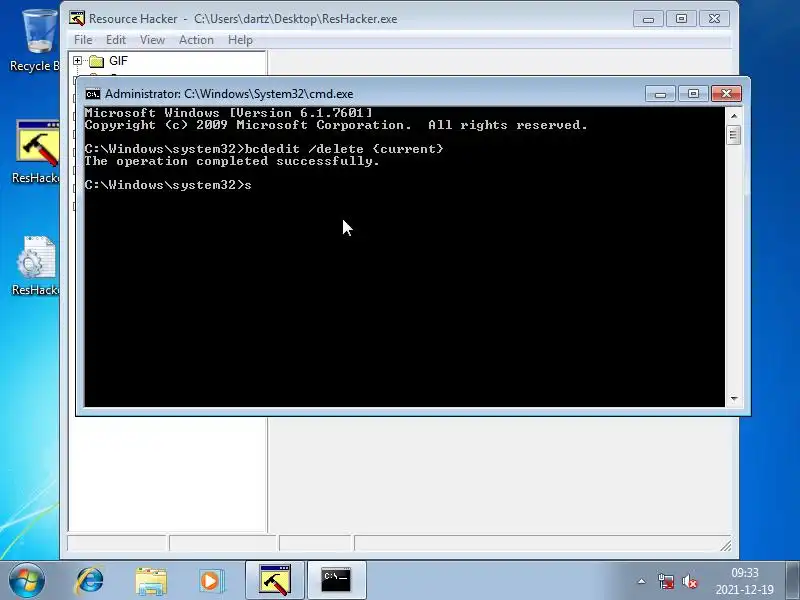
Task: Switch to cmd.exe taskbar button
Action: coord(336,580)
